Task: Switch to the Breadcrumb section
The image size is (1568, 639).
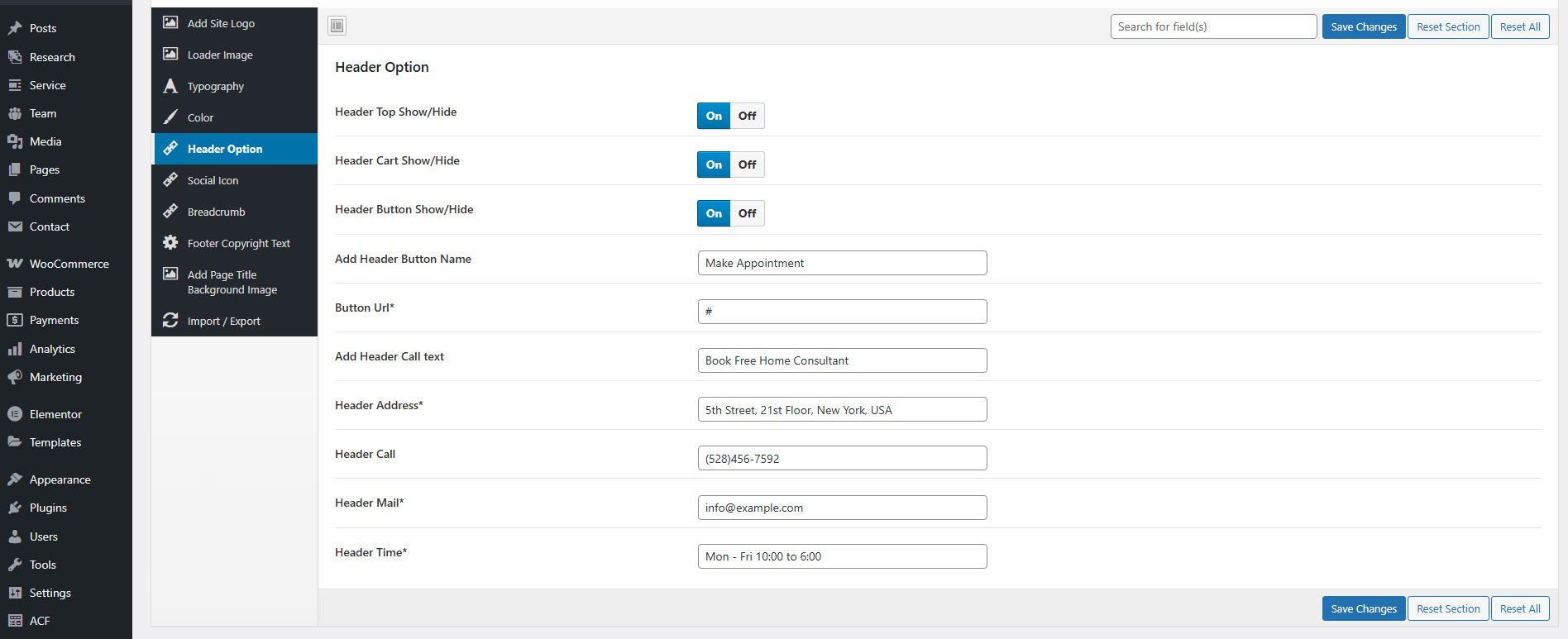Action: (x=216, y=212)
